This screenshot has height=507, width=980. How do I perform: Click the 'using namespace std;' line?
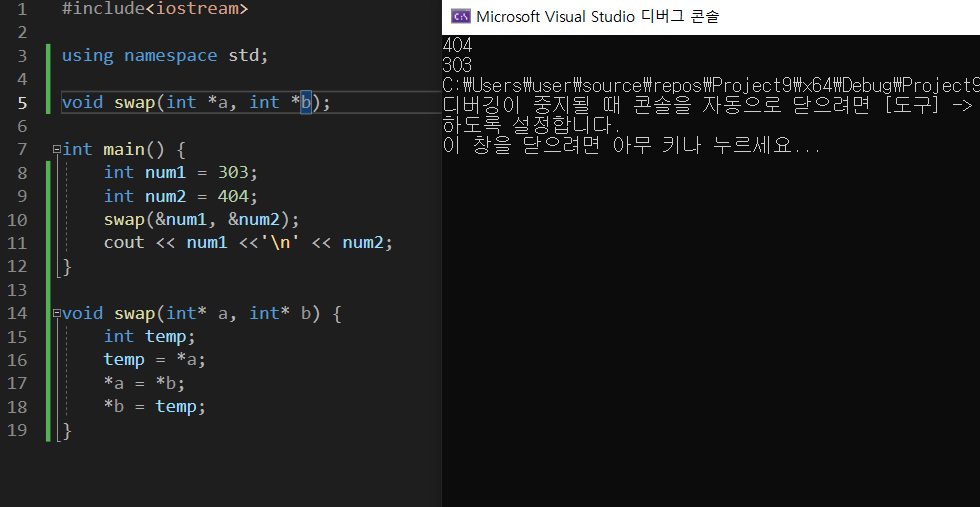coord(165,56)
